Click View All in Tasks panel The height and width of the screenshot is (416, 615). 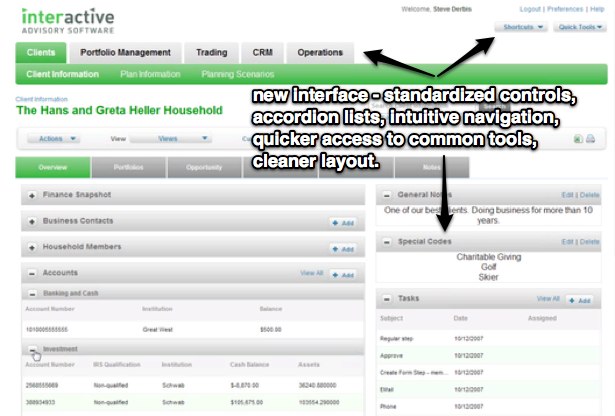[x=548, y=299]
